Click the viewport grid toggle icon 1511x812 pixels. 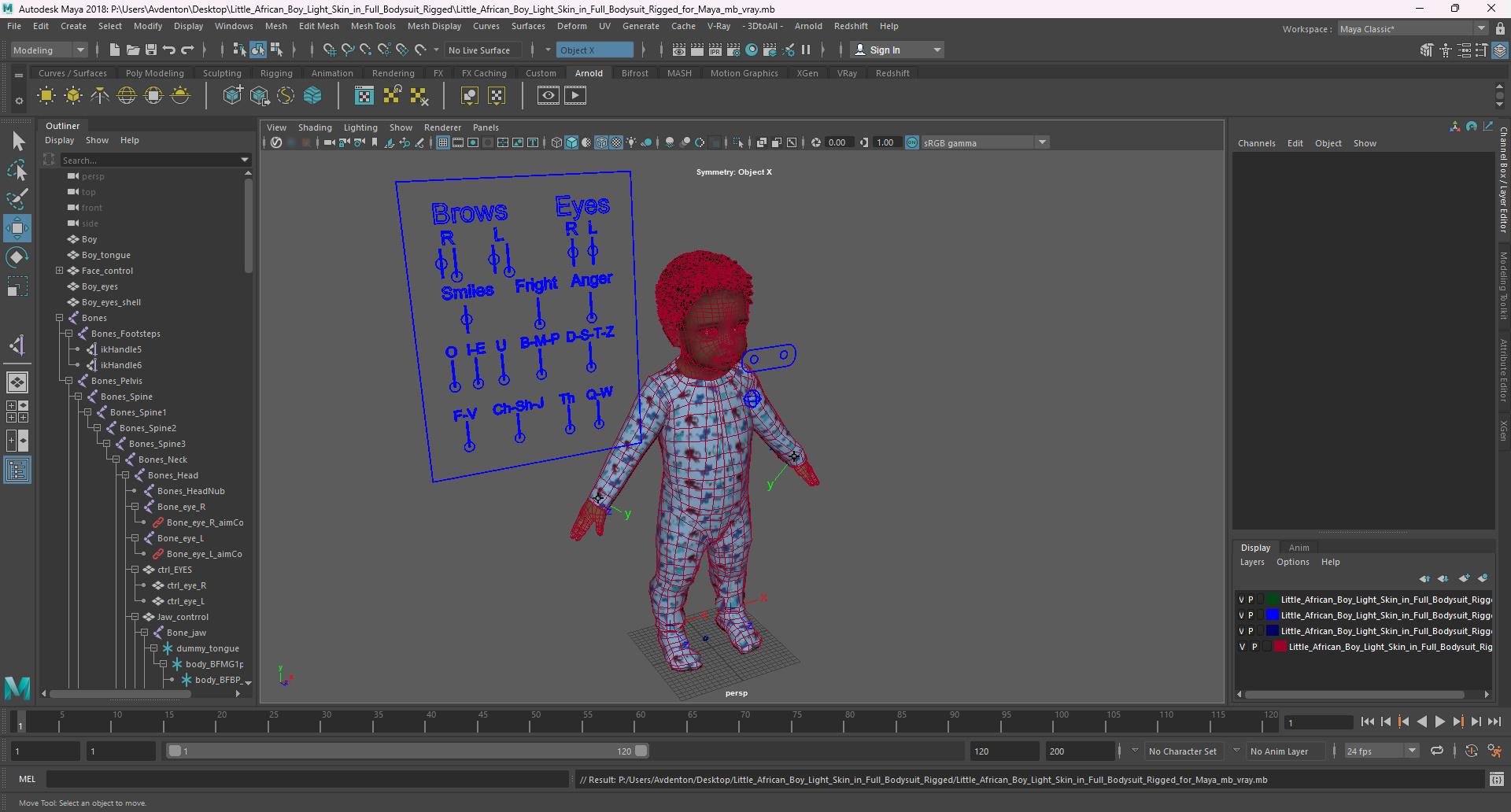pos(443,142)
